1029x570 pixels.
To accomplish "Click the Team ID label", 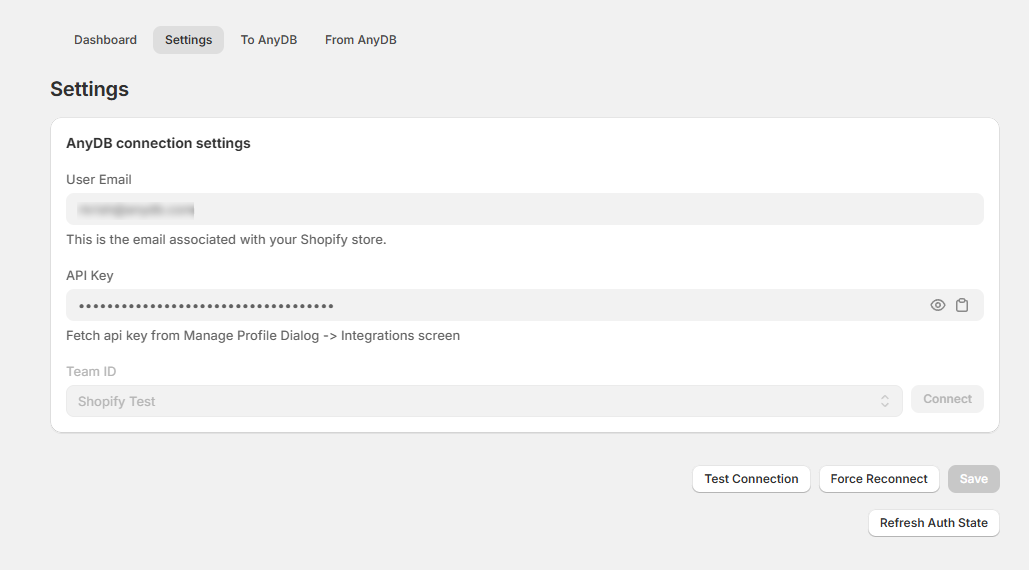I will click(91, 371).
